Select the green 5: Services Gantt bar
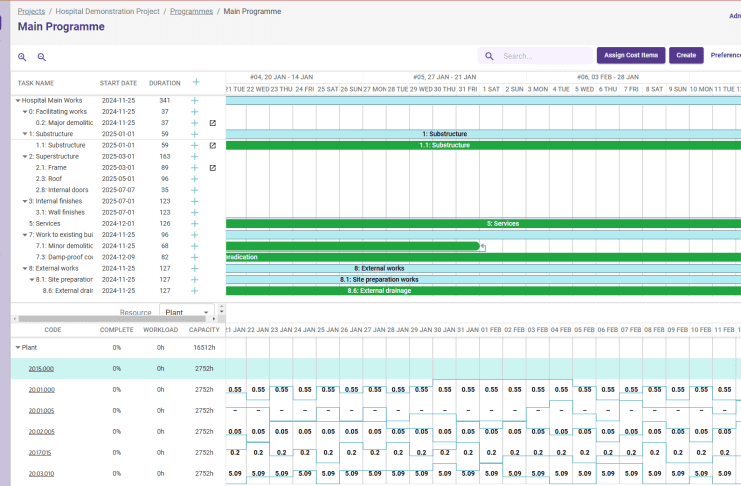The height and width of the screenshot is (486, 741). click(482, 224)
